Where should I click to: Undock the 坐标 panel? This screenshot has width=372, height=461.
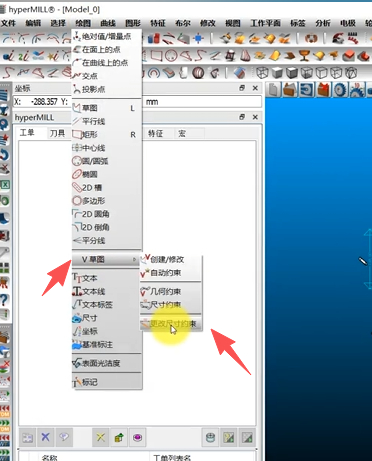click(242, 88)
